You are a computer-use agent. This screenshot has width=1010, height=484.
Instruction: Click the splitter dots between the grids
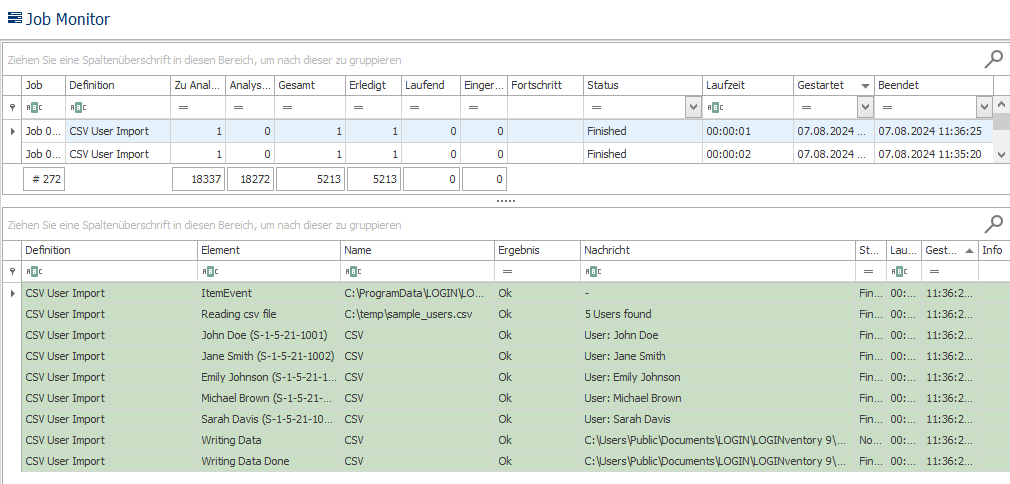point(506,201)
